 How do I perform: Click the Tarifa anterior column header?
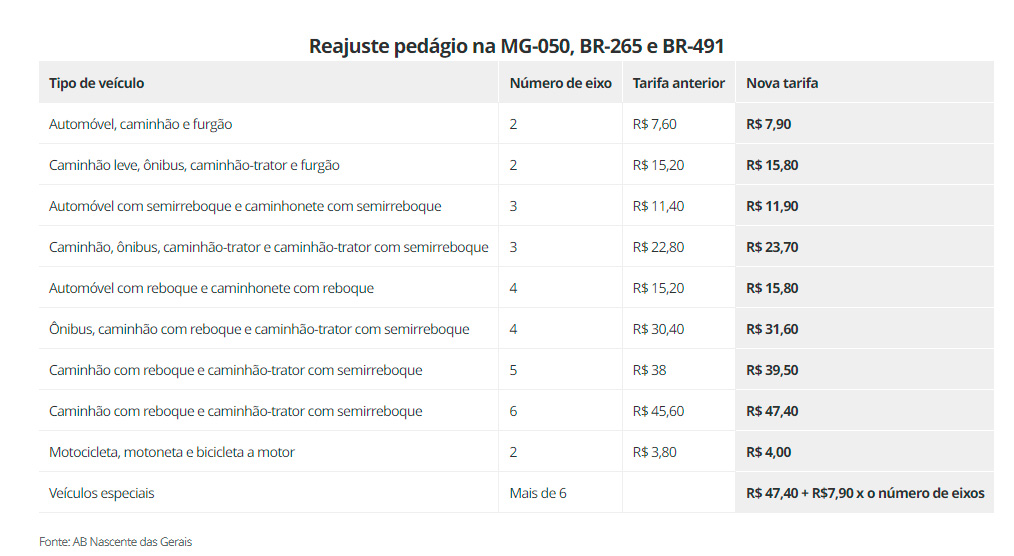click(x=678, y=83)
